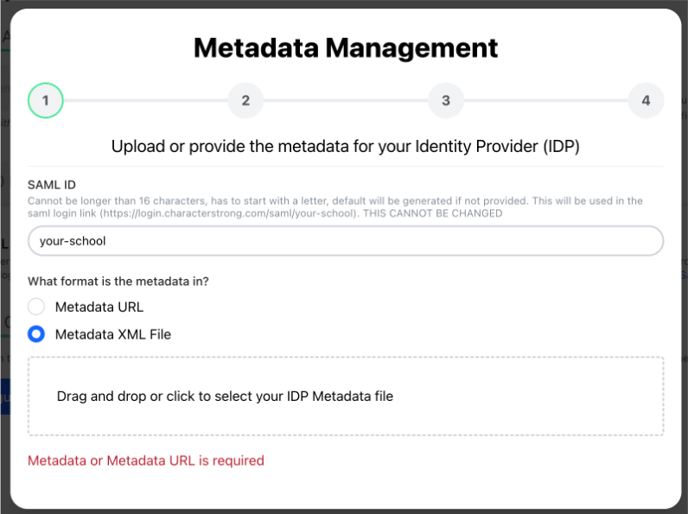Choose the Metadata XML File radio button
The height and width of the screenshot is (514, 688).
(x=37, y=334)
